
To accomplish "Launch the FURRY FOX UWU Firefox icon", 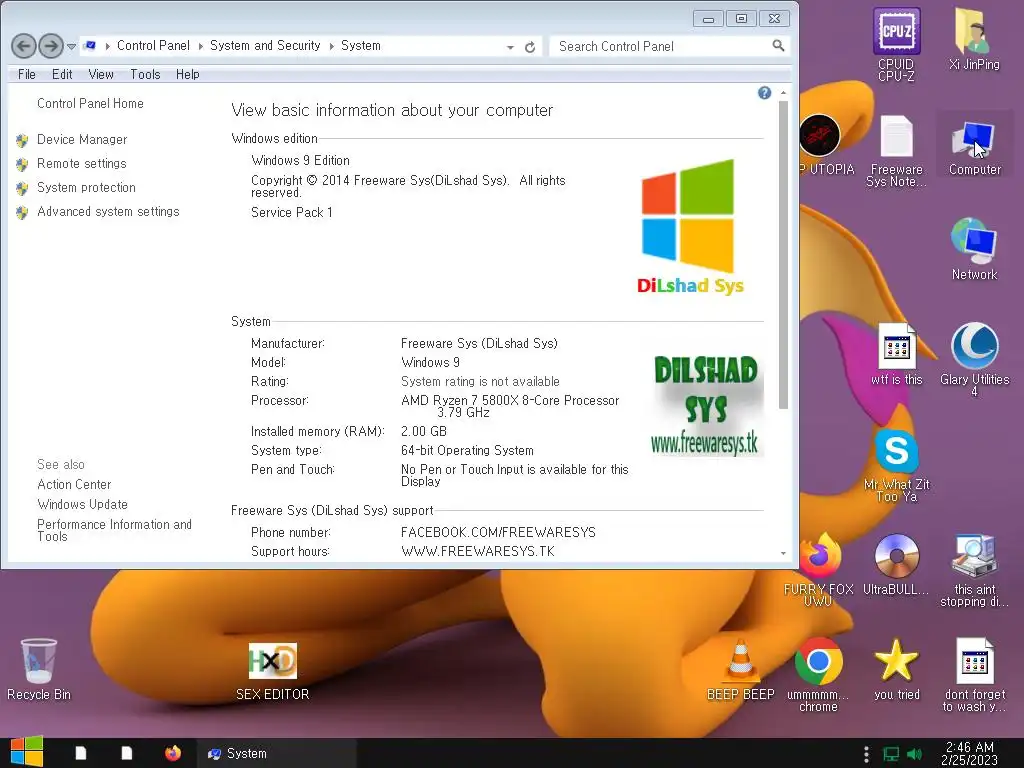I will [x=818, y=569].
